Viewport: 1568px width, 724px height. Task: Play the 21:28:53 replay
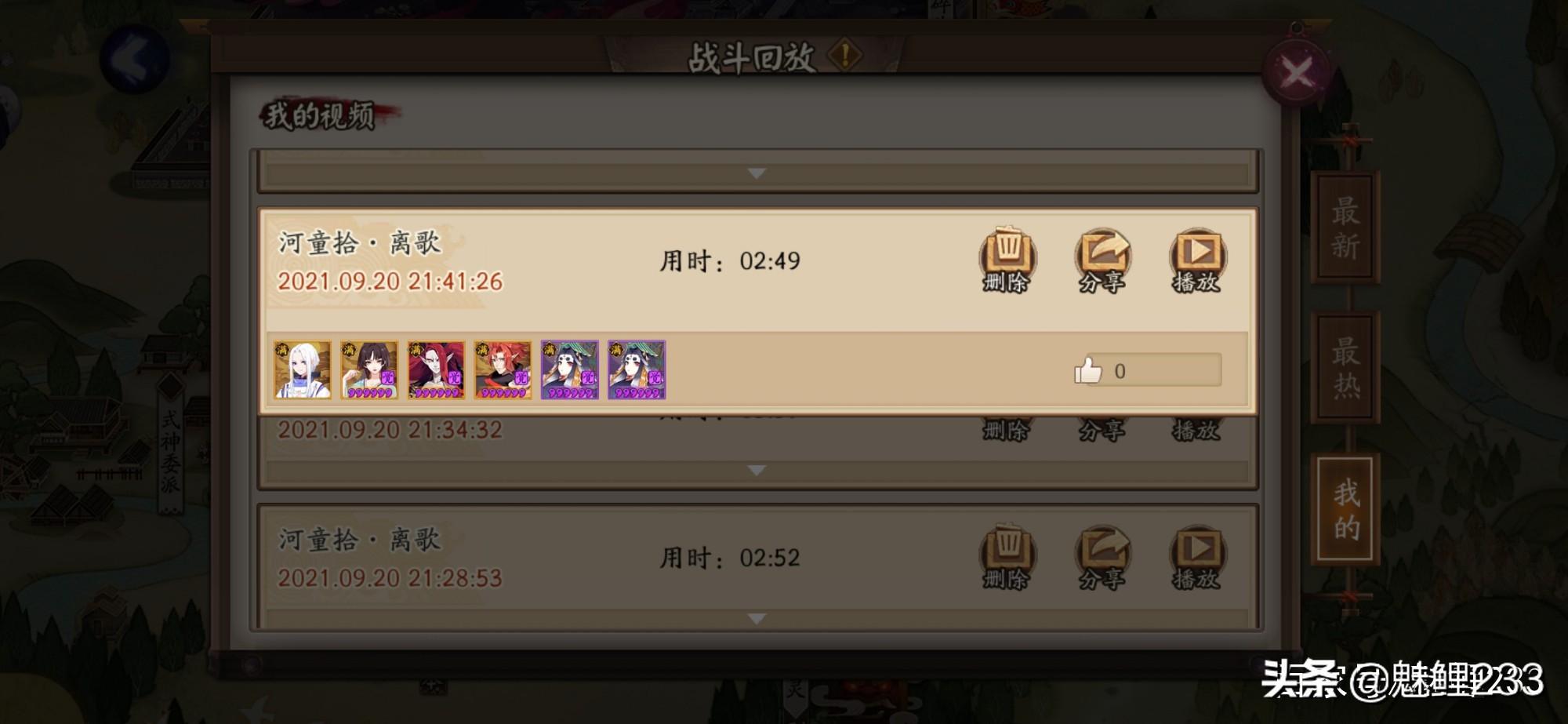[1196, 557]
